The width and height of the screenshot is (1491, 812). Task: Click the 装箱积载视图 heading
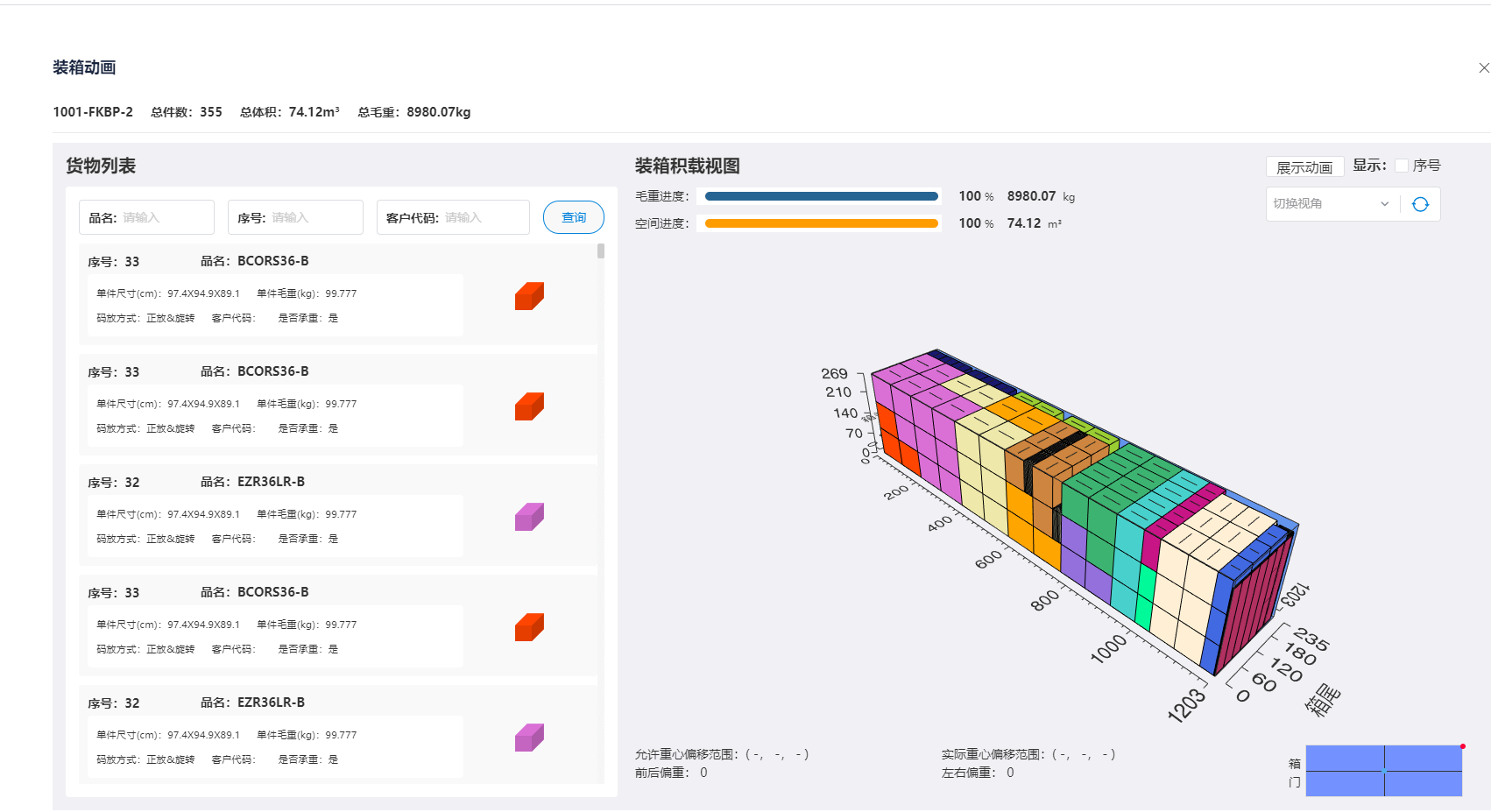pyautogui.click(x=688, y=166)
